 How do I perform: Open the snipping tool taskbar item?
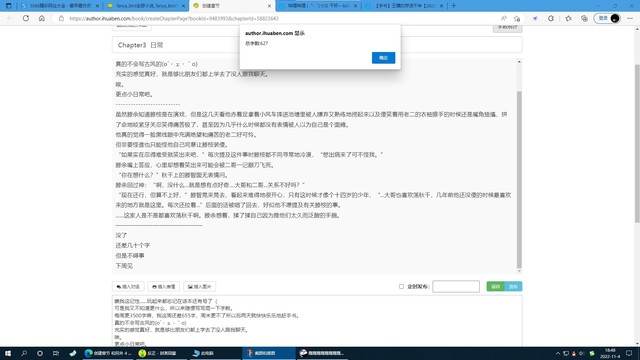[x=269, y=353]
